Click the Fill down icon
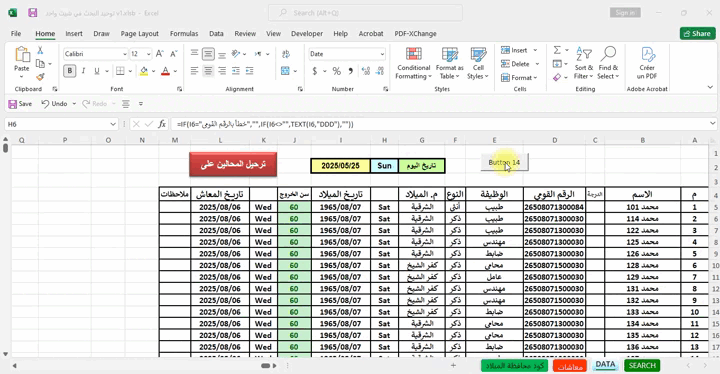Screen dimensions: 720x374 [557, 64]
